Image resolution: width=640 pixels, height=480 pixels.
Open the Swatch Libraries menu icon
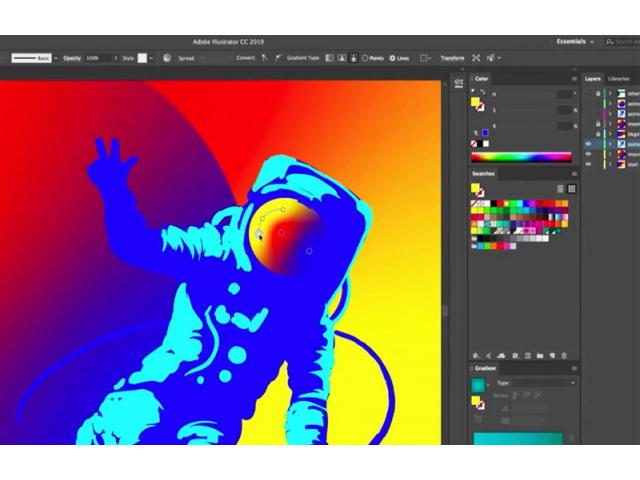476,356
